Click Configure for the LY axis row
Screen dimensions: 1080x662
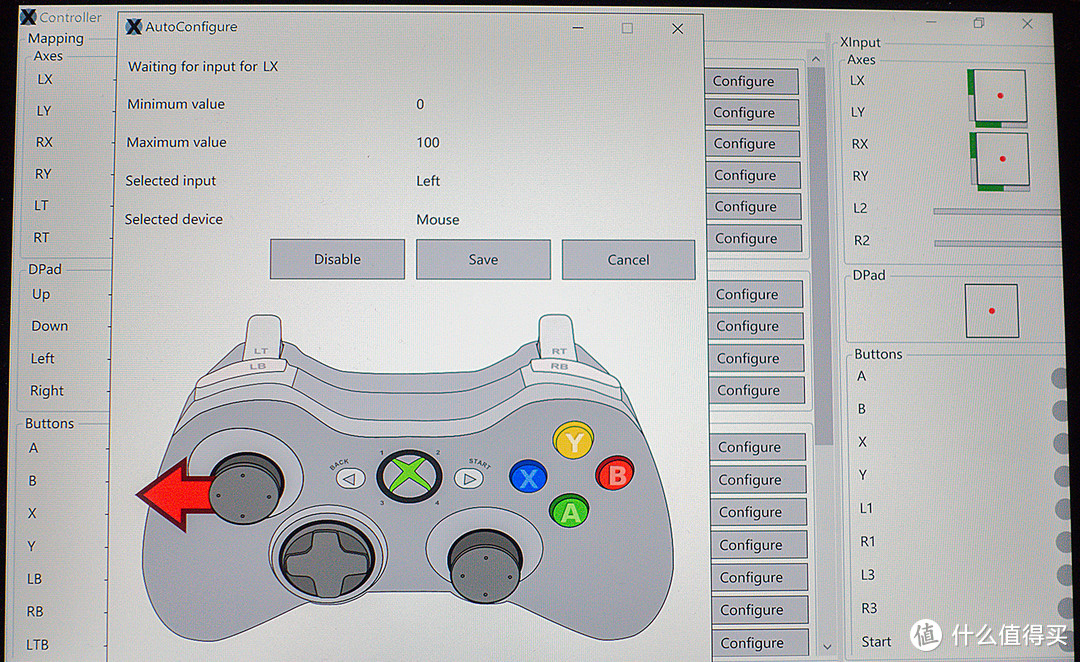tap(752, 112)
